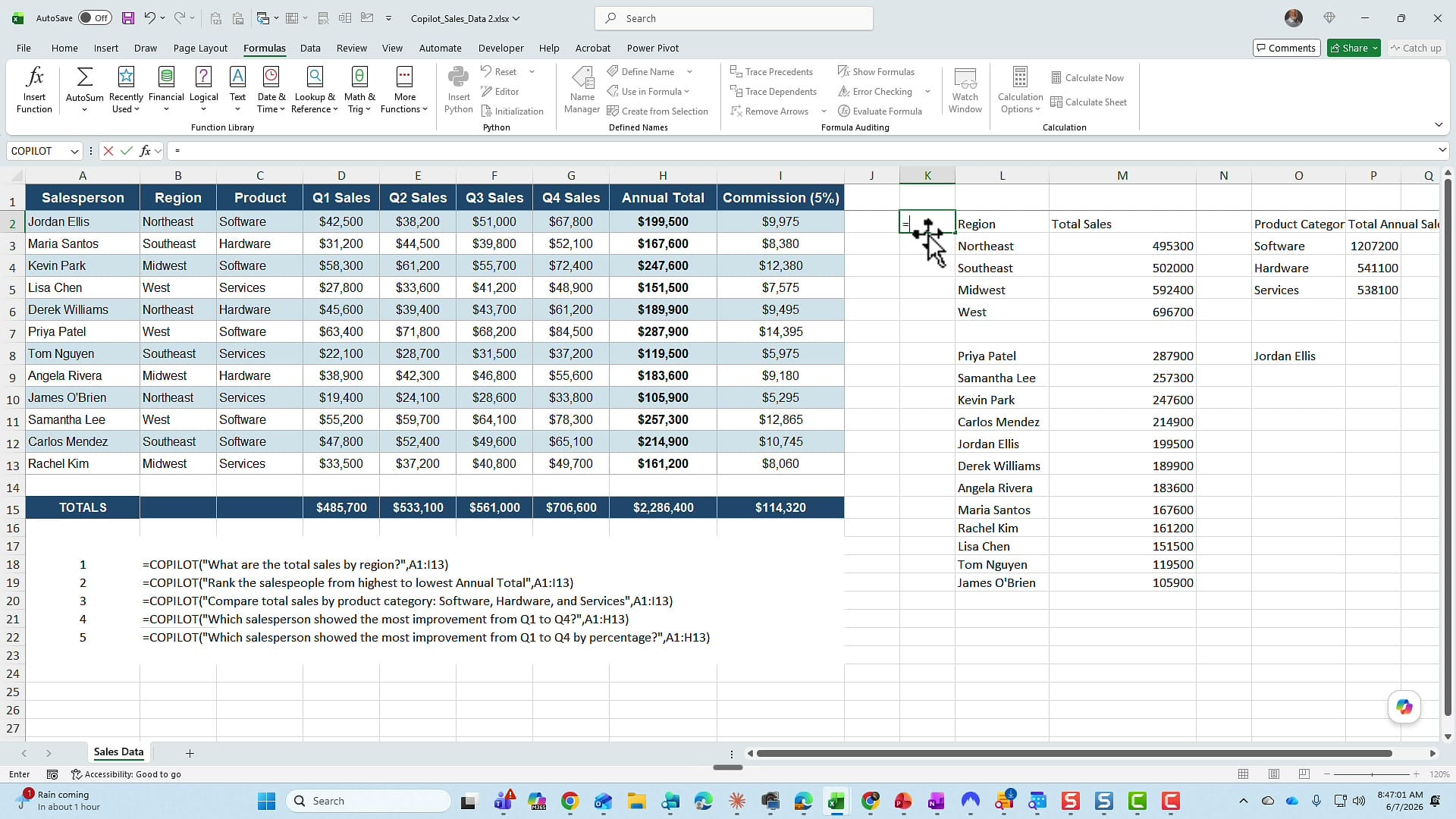
Task: Add a new sheet with plus button
Action: [x=190, y=753]
